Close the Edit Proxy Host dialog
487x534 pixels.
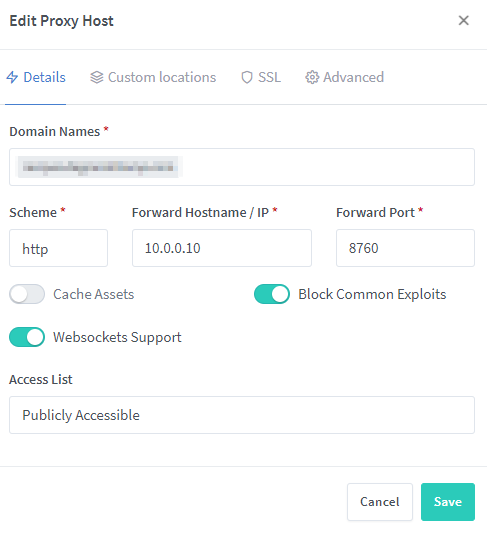[x=464, y=20]
